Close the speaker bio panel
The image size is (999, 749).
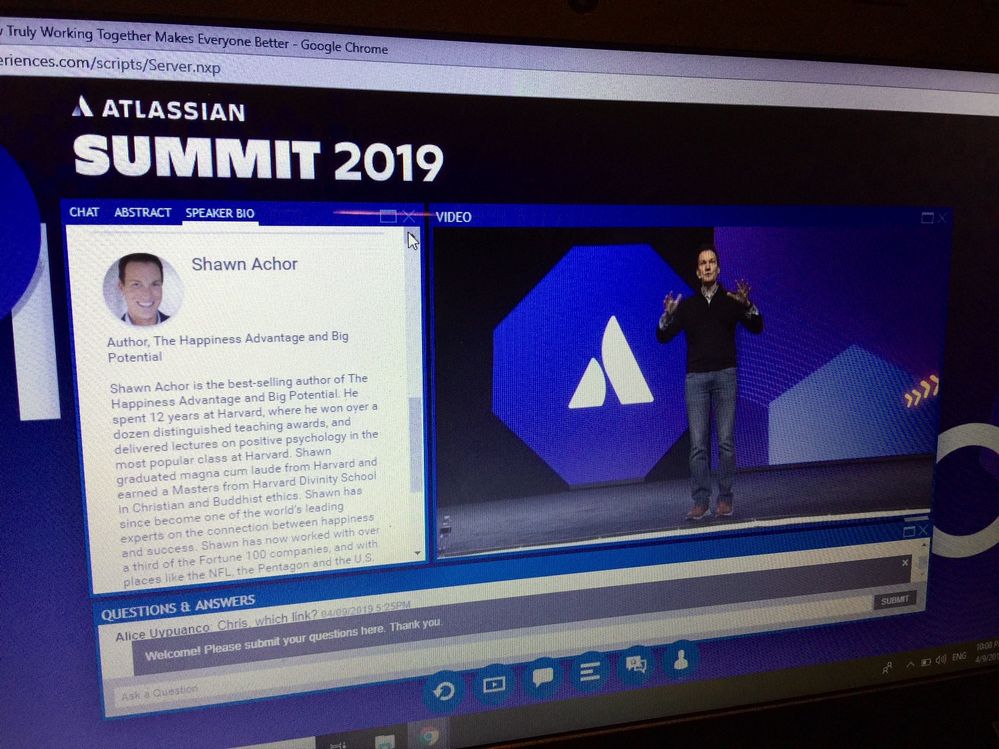pyautogui.click(x=409, y=217)
